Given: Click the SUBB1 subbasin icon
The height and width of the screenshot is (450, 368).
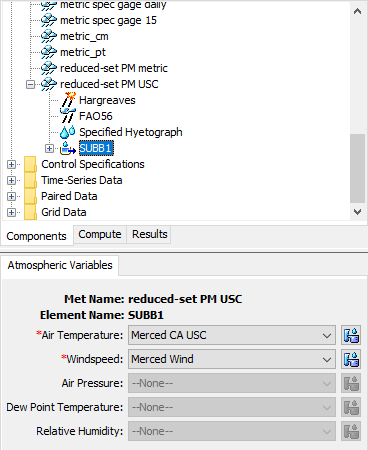Looking at the screenshot, I should (x=68, y=148).
